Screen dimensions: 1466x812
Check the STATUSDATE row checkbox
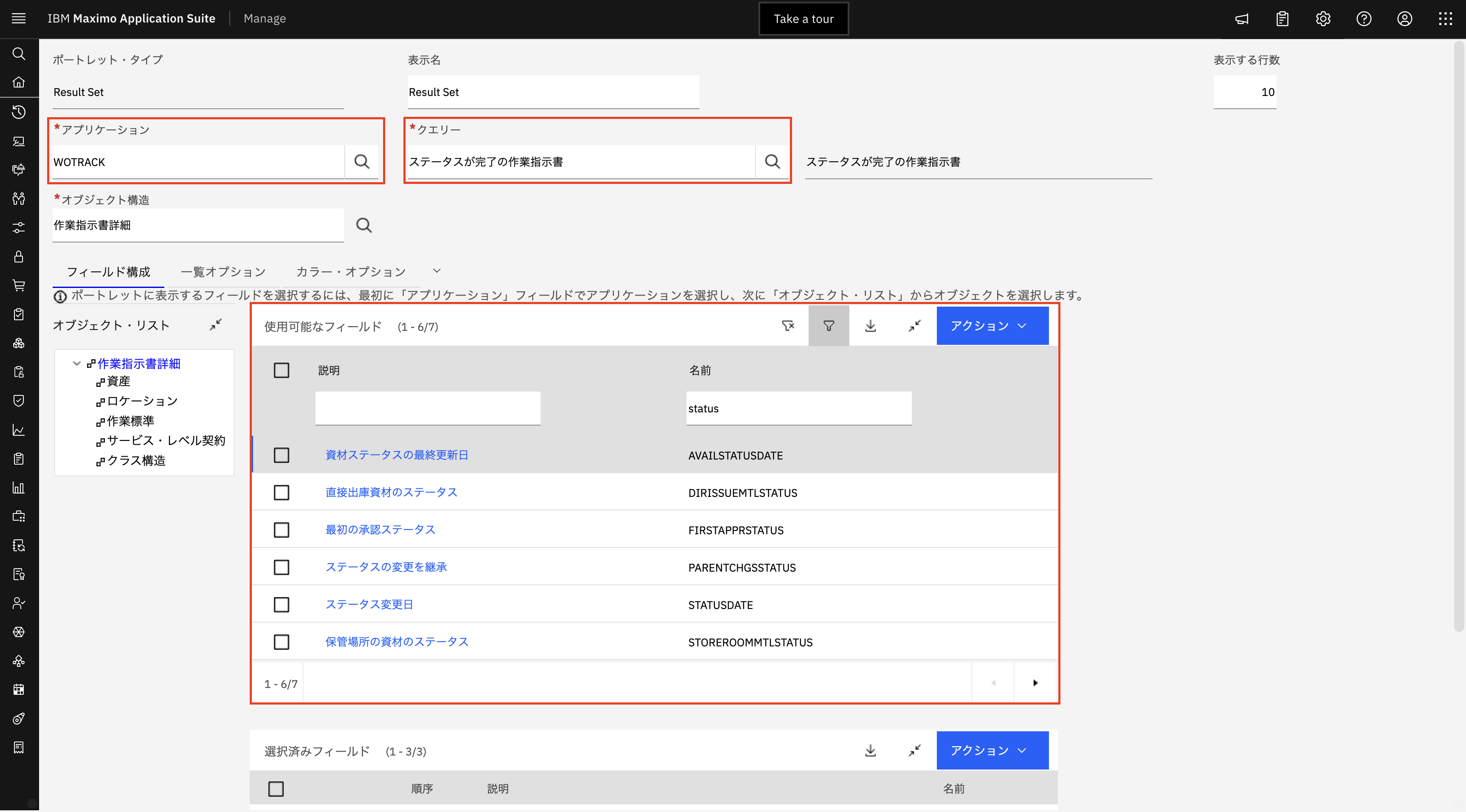[281, 604]
